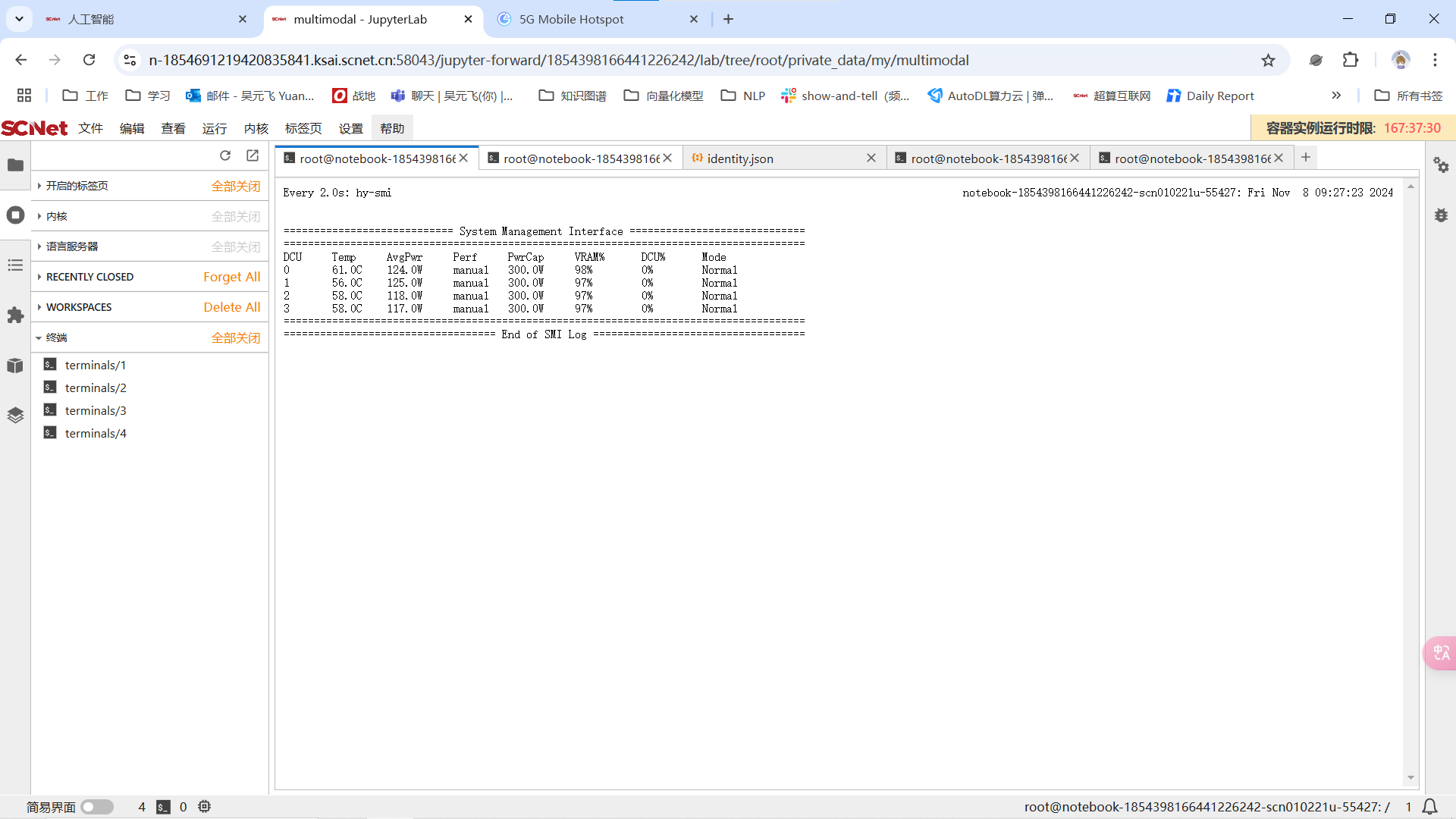
Task: Open a new launcher tab with plus
Action: pyautogui.click(x=1306, y=157)
